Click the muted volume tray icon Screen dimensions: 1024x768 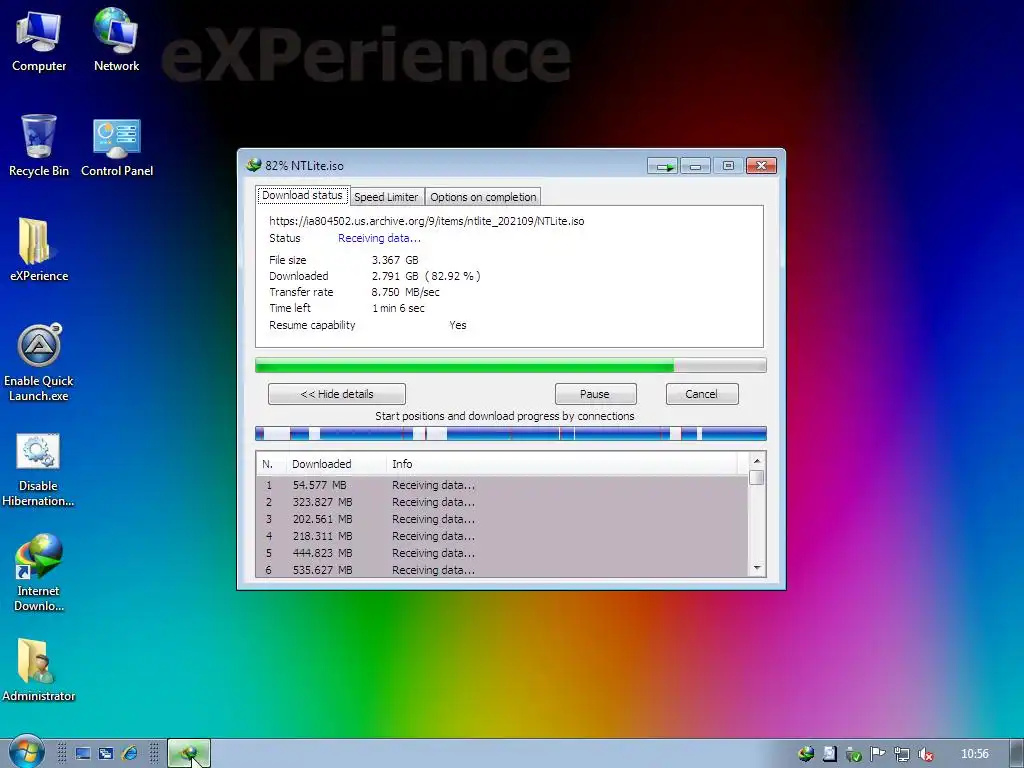coord(925,754)
